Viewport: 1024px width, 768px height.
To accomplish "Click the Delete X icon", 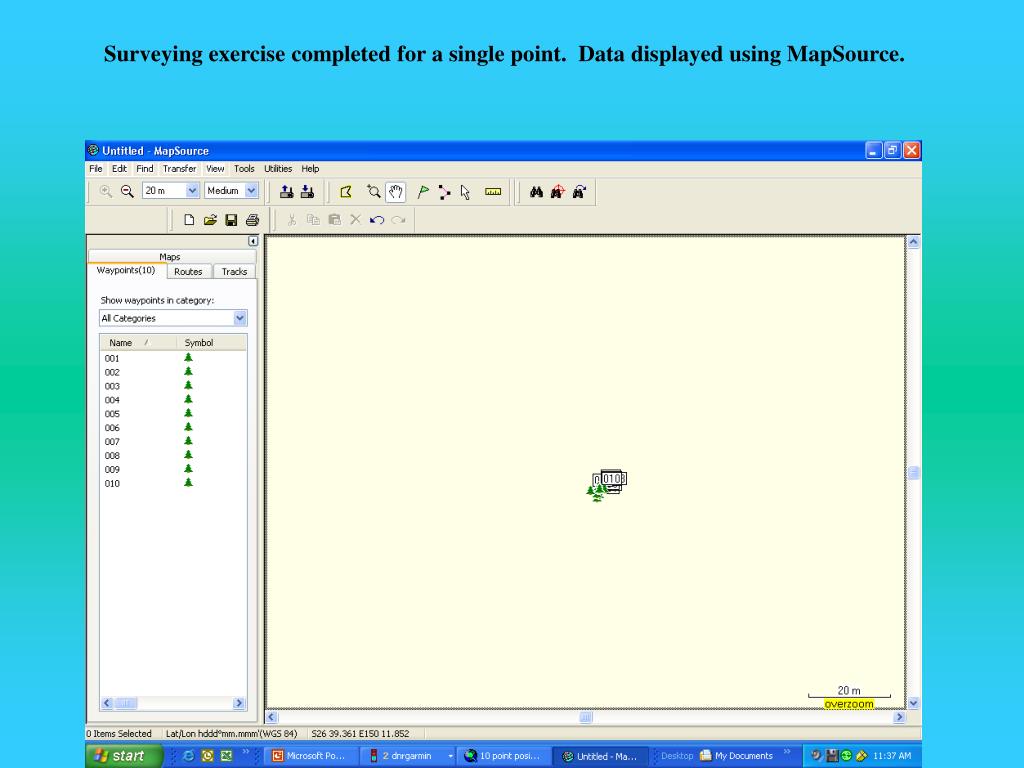I will (355, 219).
